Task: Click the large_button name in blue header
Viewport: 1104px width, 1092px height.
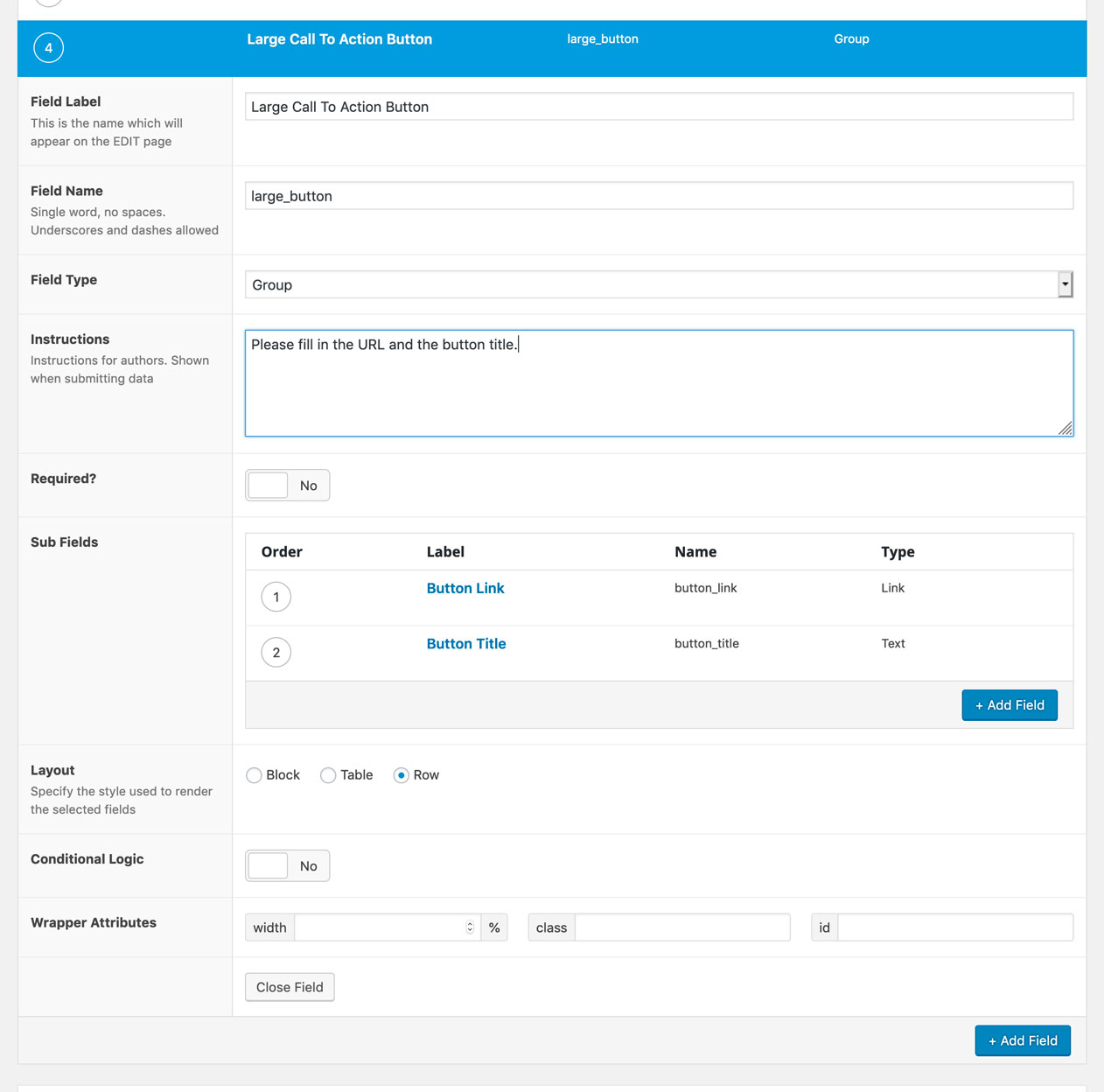Action: pos(603,39)
